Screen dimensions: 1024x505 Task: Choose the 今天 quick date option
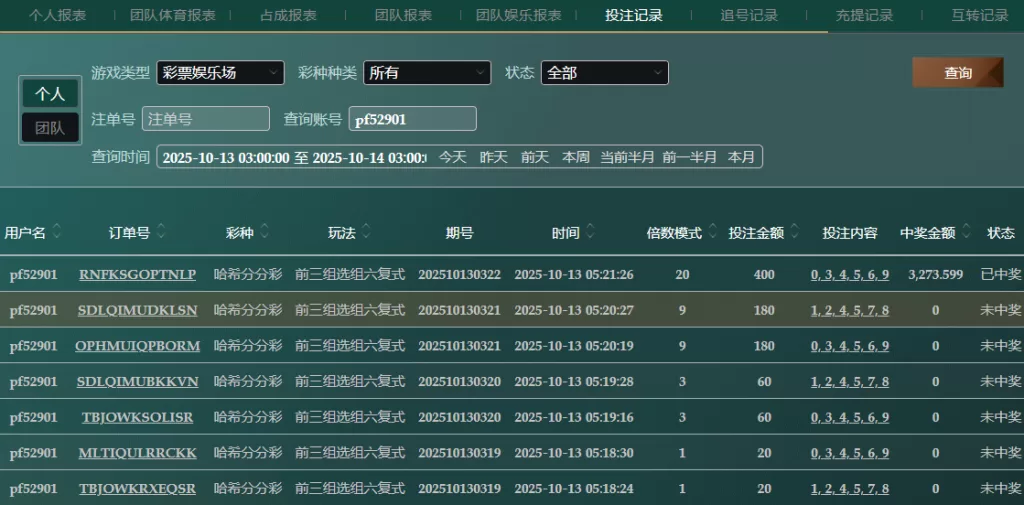tap(452, 157)
